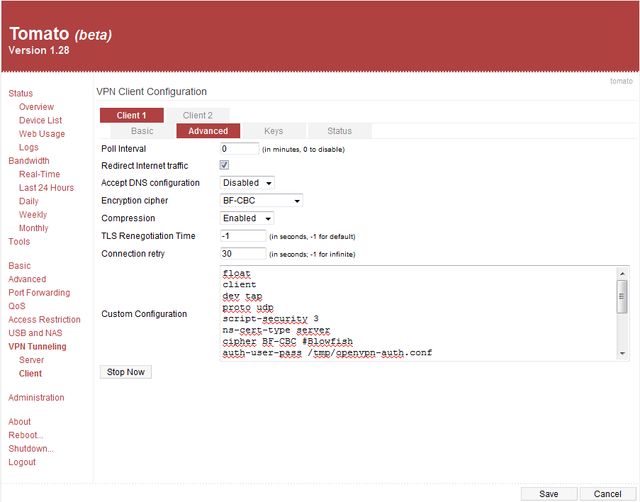The width and height of the screenshot is (640, 502).
Task: Open Accept DNS configuration dropdown
Action: pos(247,183)
